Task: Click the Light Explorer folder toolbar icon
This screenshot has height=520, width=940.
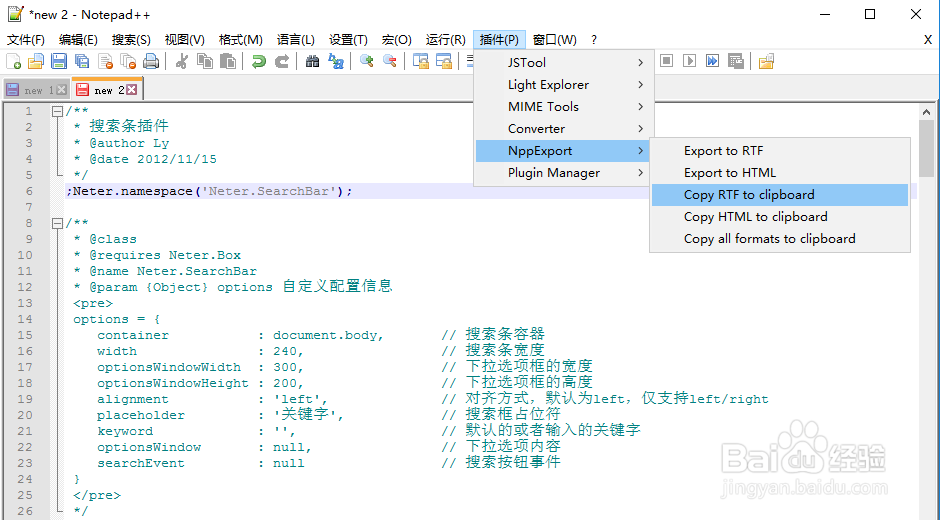Action: coord(766,61)
